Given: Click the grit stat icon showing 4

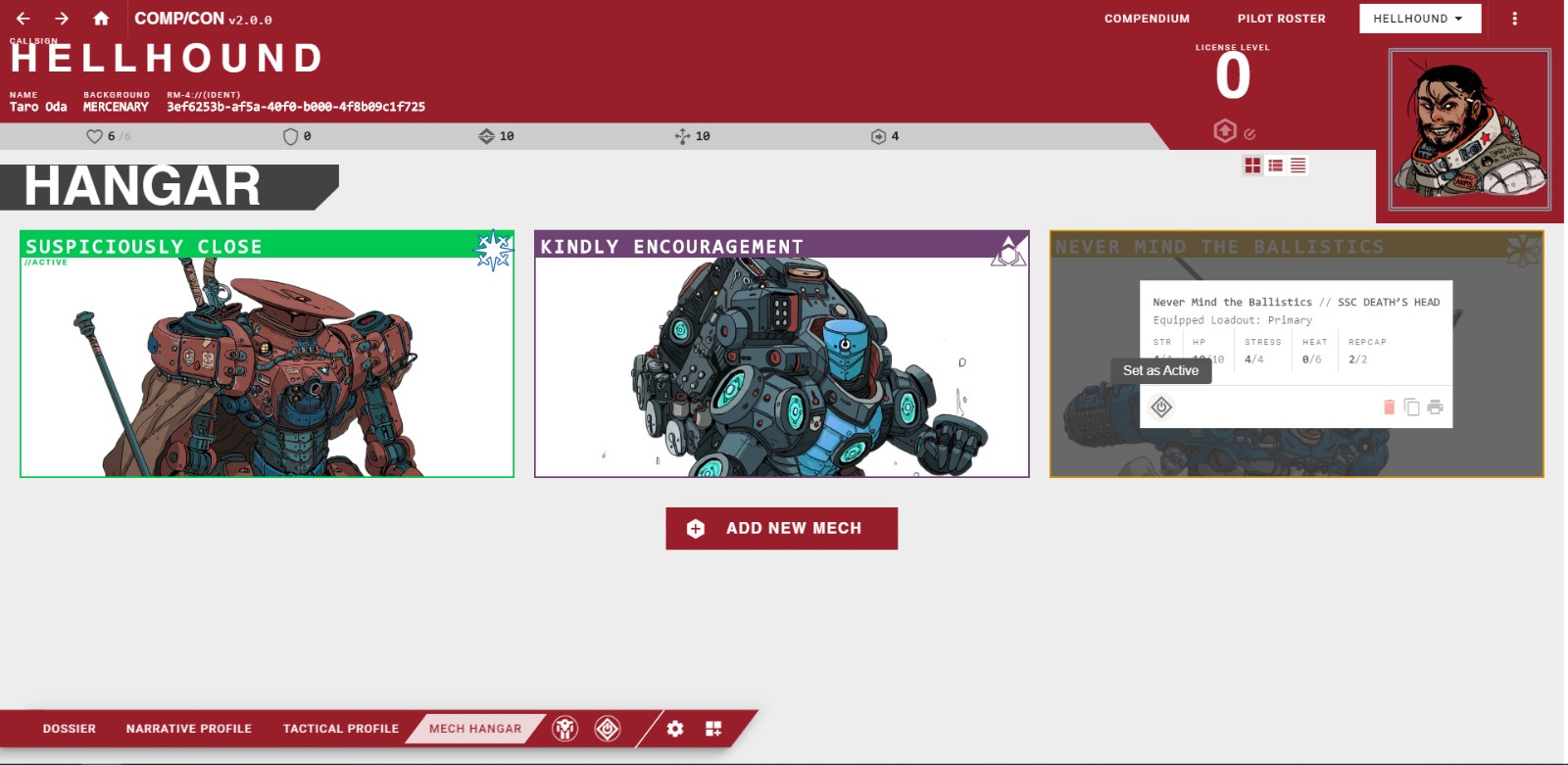Looking at the screenshot, I should coord(878,136).
